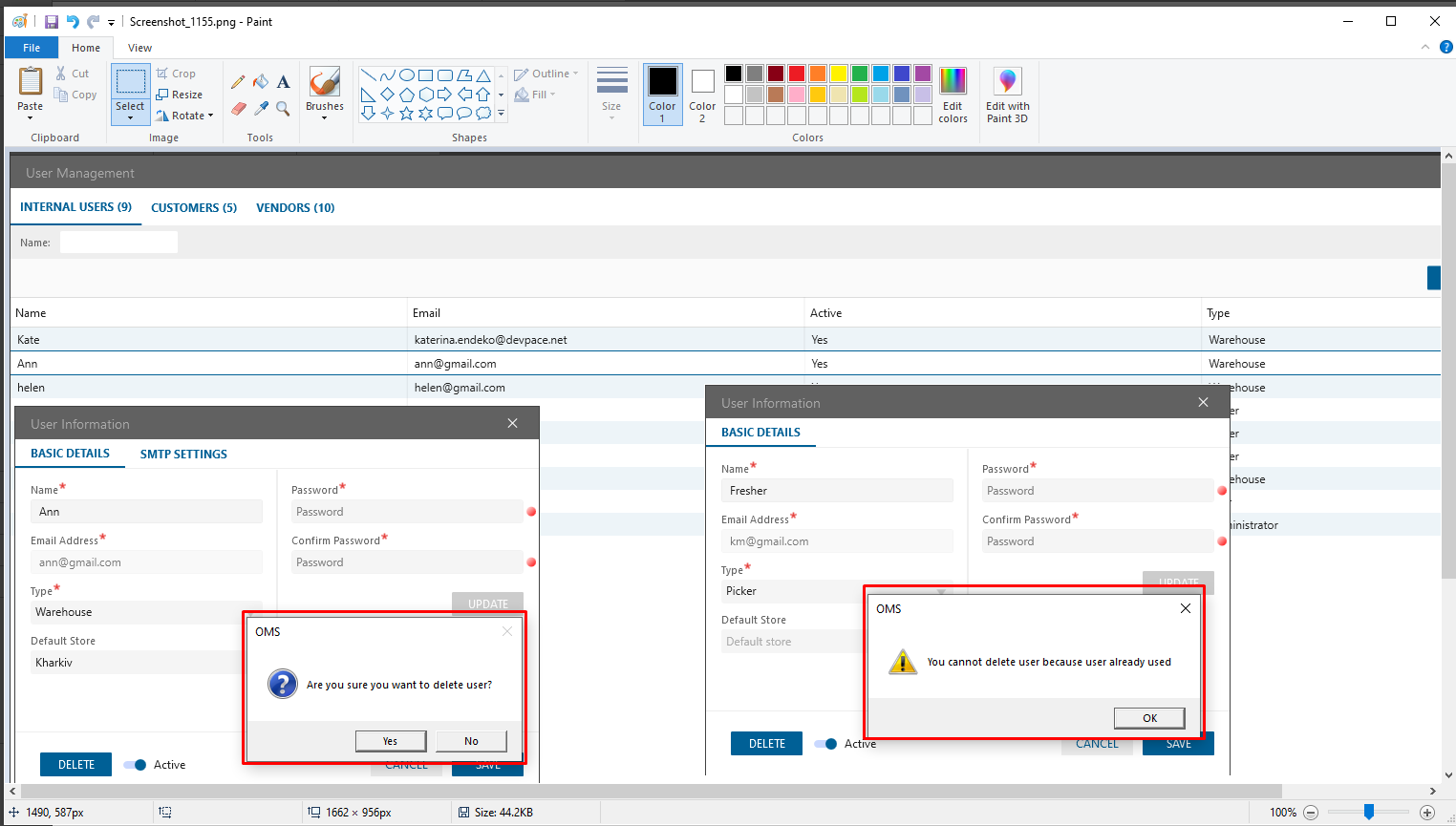Image resolution: width=1456 pixels, height=826 pixels.
Task: Use the Crop tool
Action: tap(176, 74)
